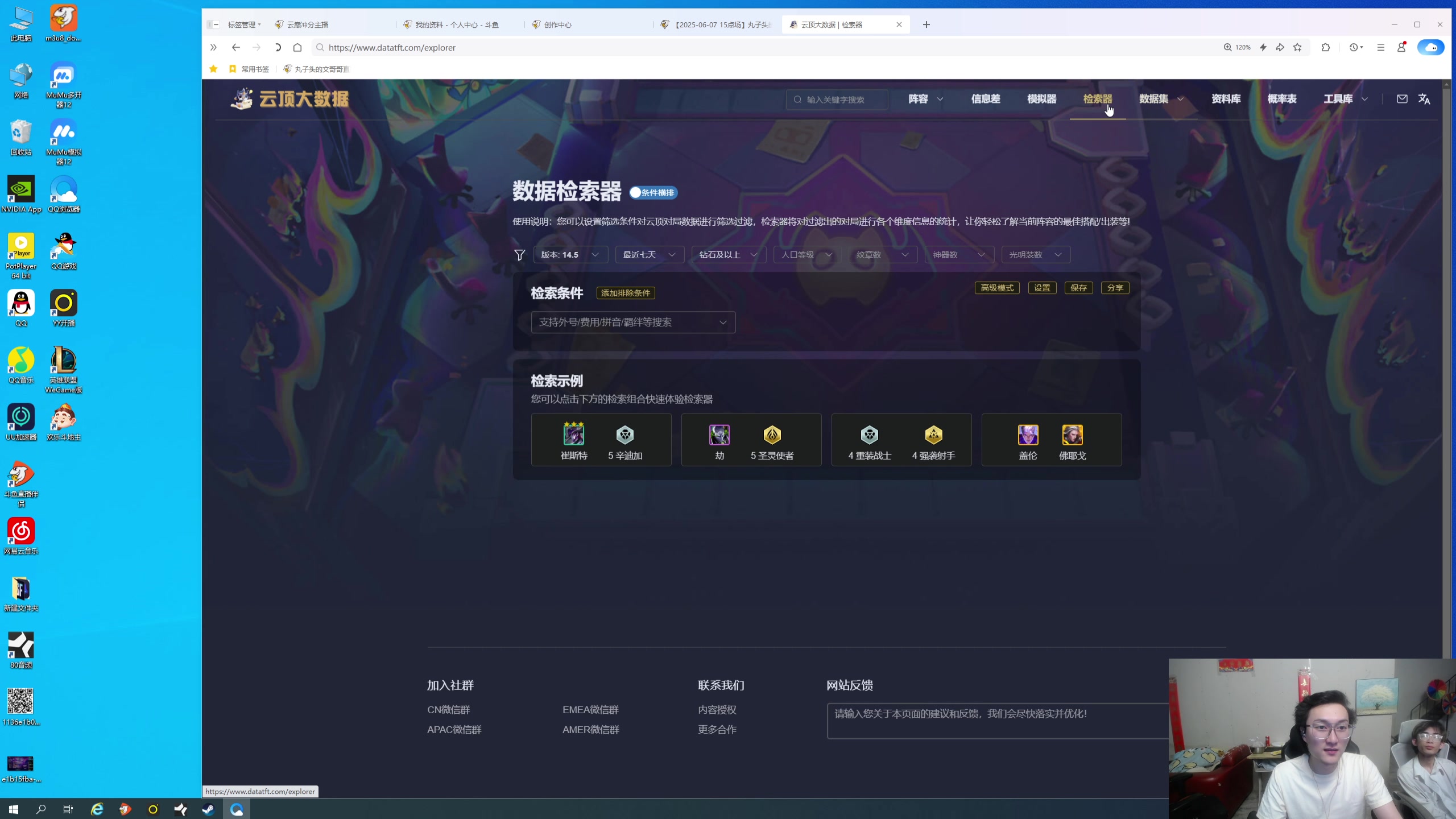
Task: Expand the 神器数 dropdown
Action: (959, 255)
